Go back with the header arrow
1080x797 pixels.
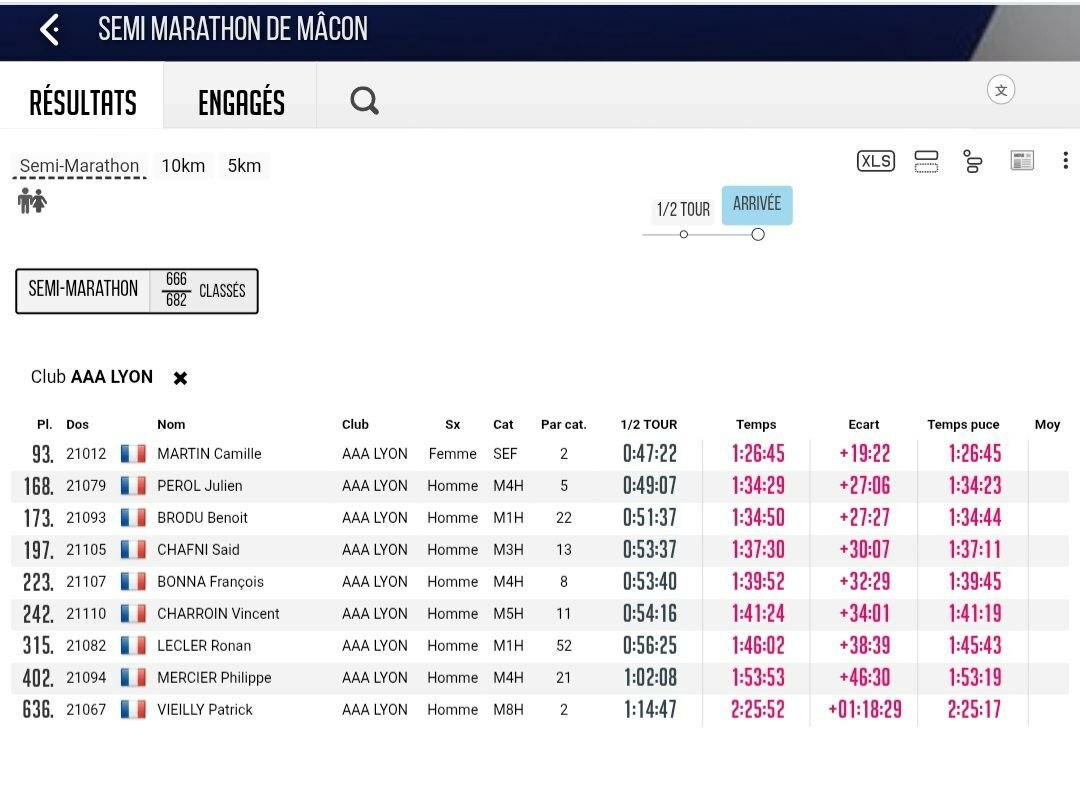coord(50,30)
